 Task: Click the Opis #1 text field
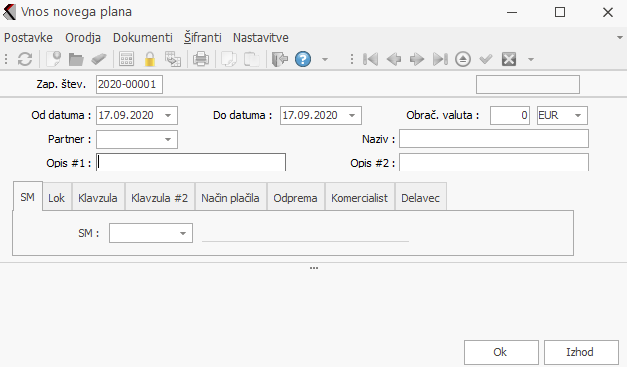191,163
